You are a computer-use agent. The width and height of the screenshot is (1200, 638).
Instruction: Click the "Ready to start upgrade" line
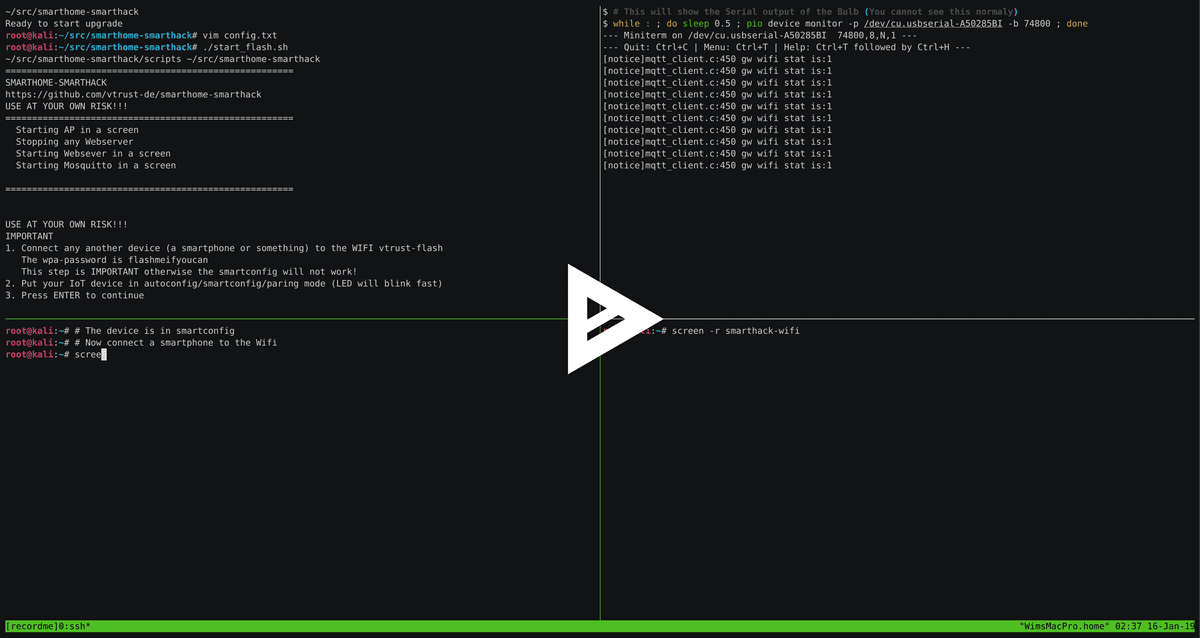pyautogui.click(x=64, y=23)
